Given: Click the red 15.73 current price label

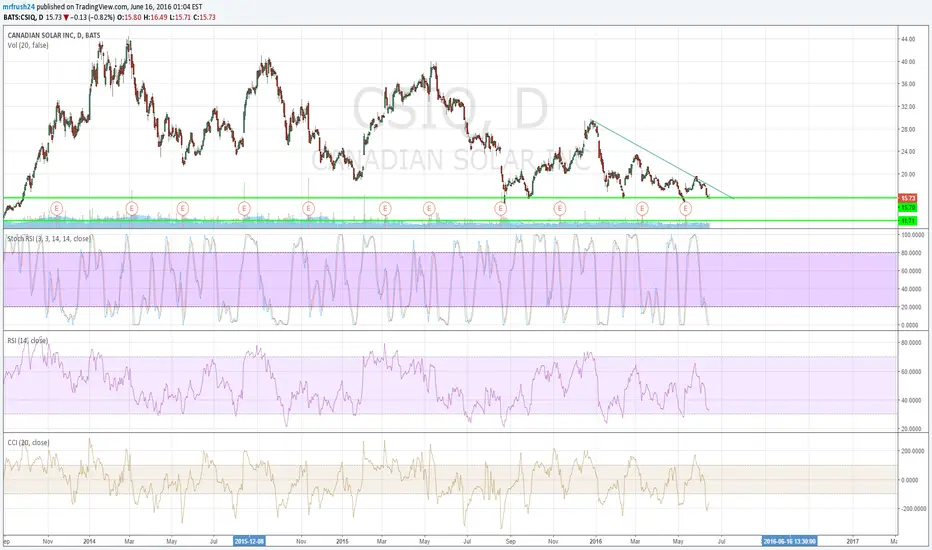Looking at the screenshot, I should point(908,198).
